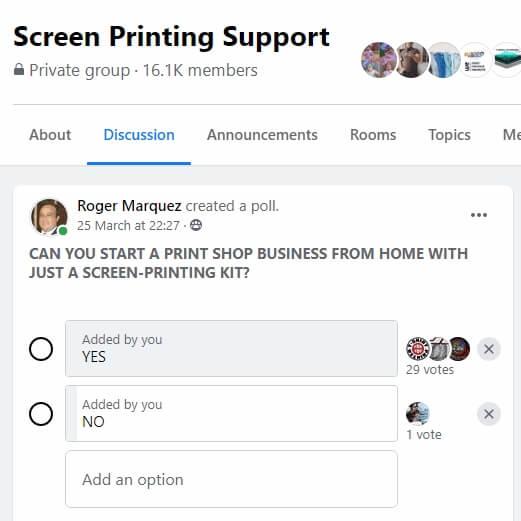The height and width of the screenshot is (521, 521).
Task: Click the Add an option field
Action: tap(232, 479)
